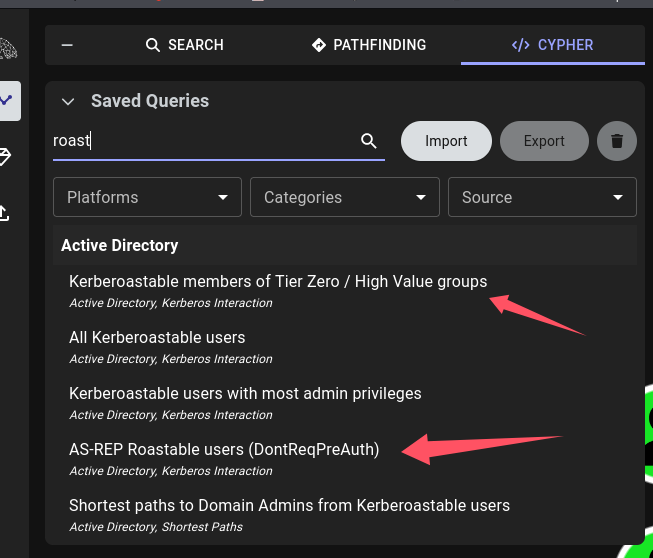The height and width of the screenshot is (558, 653).
Task: Click the magnifier icon in the query filter
Action: 368,141
